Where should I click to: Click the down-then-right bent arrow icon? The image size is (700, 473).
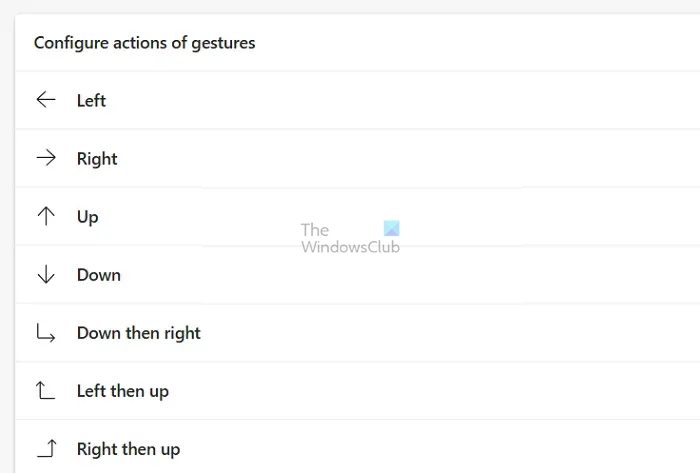(x=45, y=333)
